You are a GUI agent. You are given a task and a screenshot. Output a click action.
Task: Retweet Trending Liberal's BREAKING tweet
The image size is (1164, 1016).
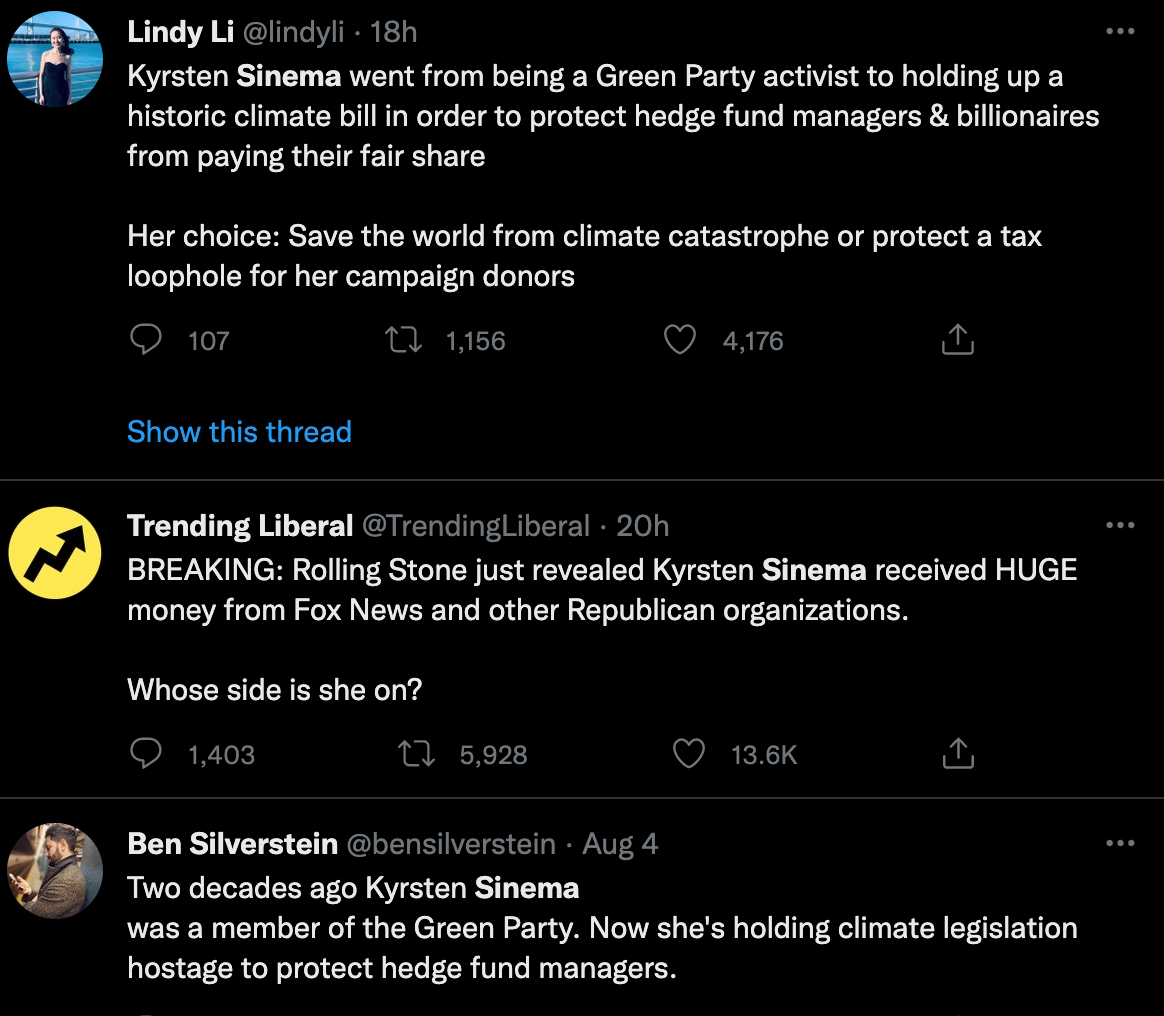(x=416, y=753)
